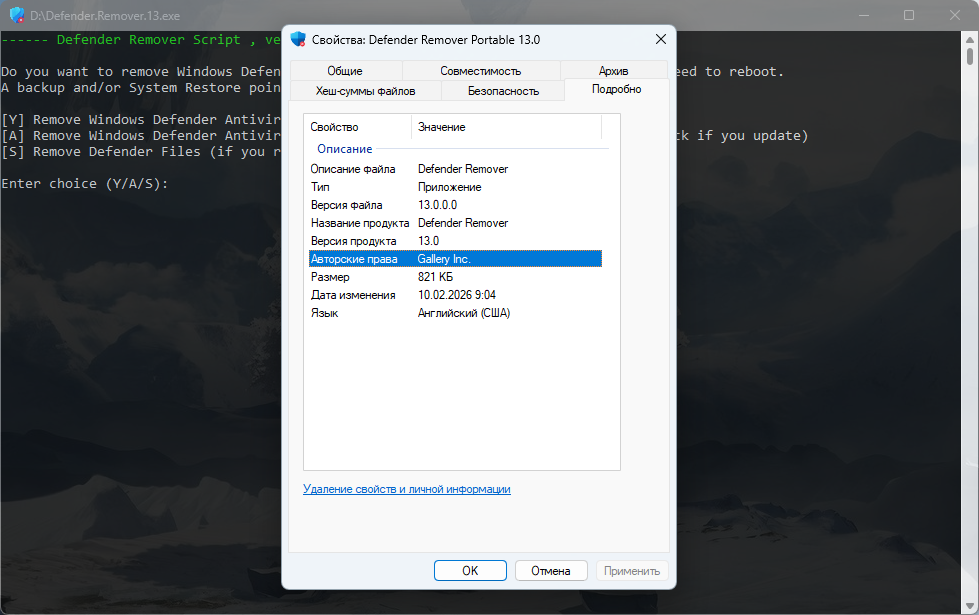Close the Defender.Remover.13.exe console window
Screen dimensions: 979x615
click(x=955, y=15)
